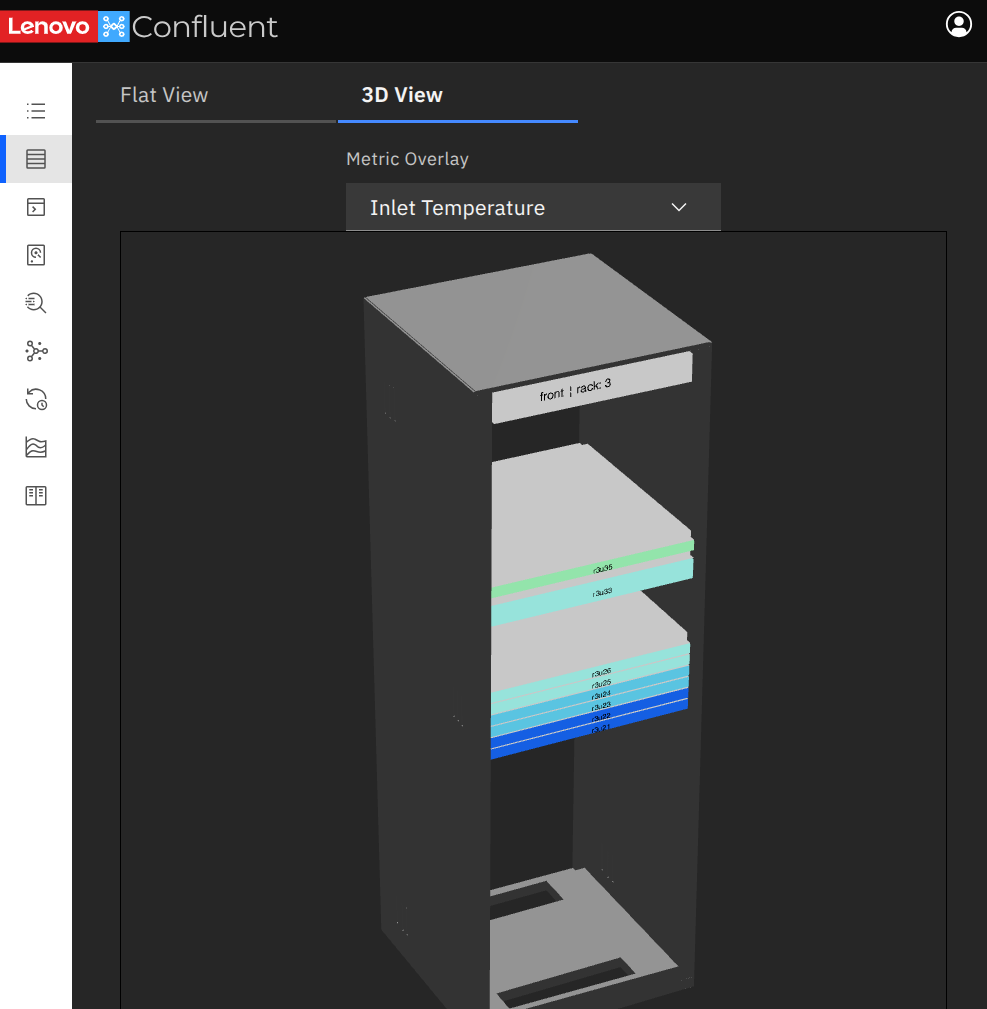Open the wave chart metrics icon
The height and width of the screenshot is (1009, 987).
[36, 447]
